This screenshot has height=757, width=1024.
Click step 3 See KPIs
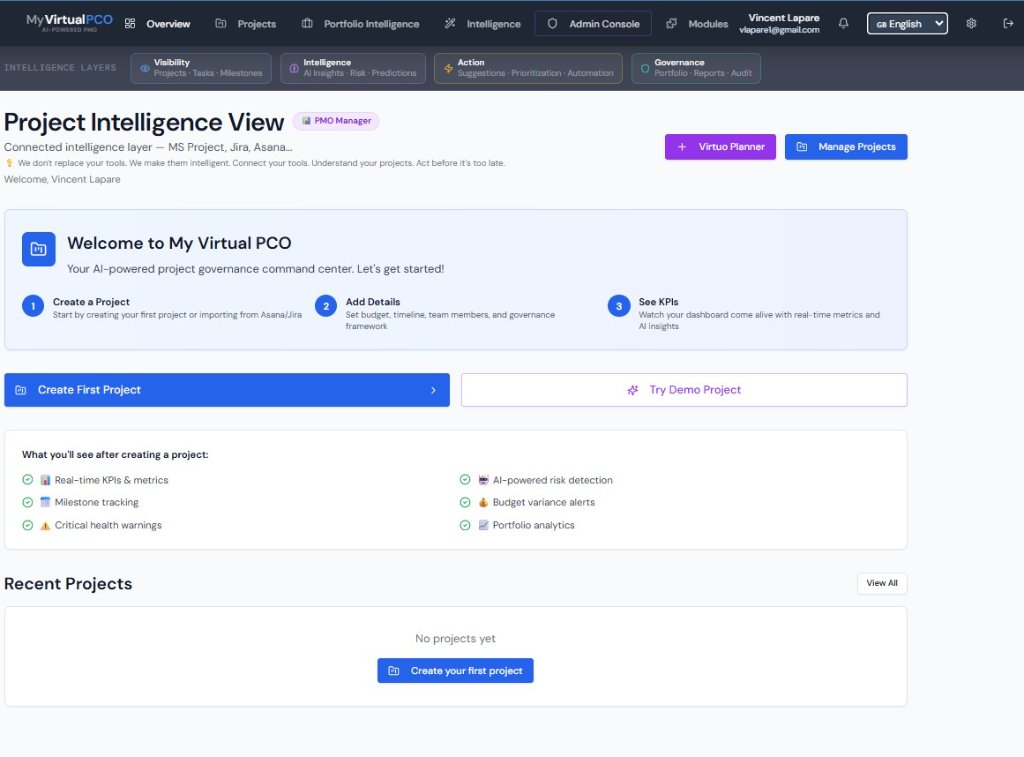click(x=748, y=313)
